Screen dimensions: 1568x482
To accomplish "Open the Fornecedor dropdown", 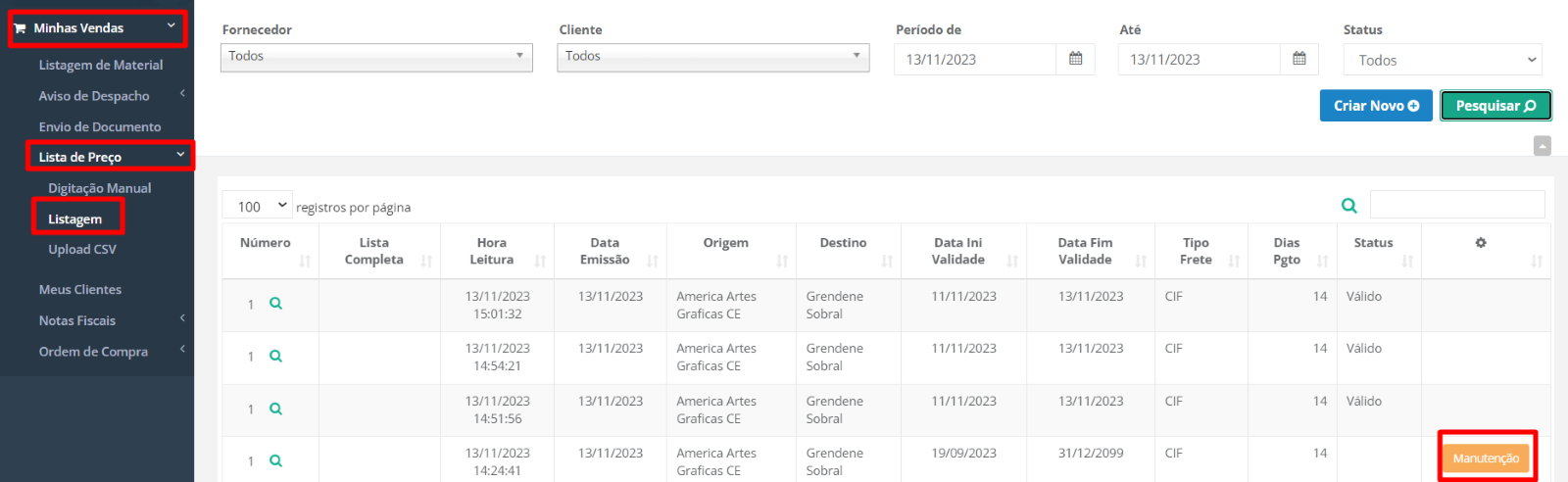I will (376, 57).
